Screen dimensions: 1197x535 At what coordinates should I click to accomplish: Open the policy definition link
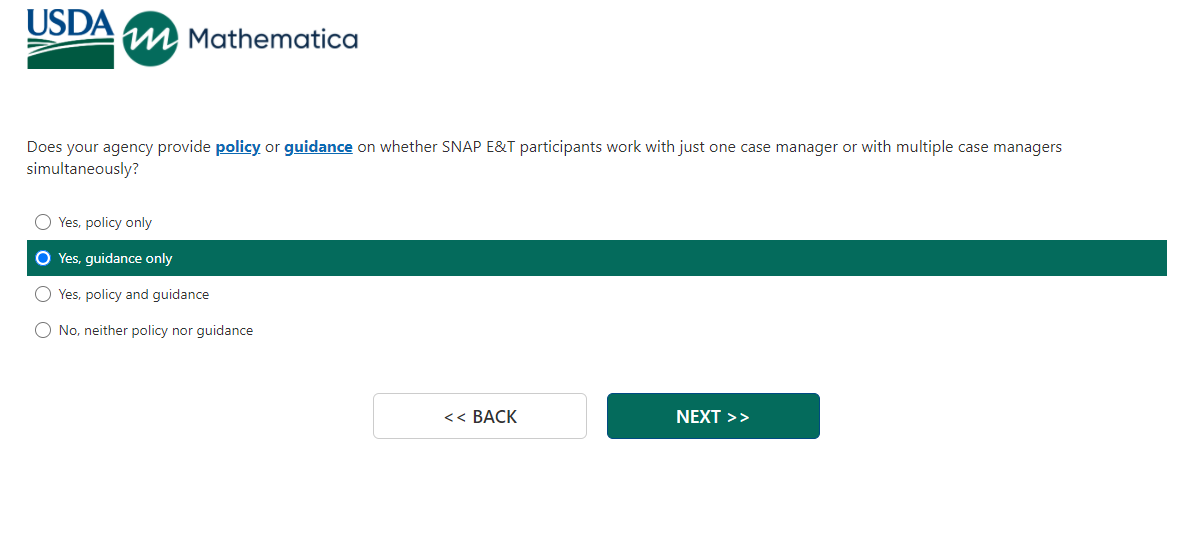238,147
